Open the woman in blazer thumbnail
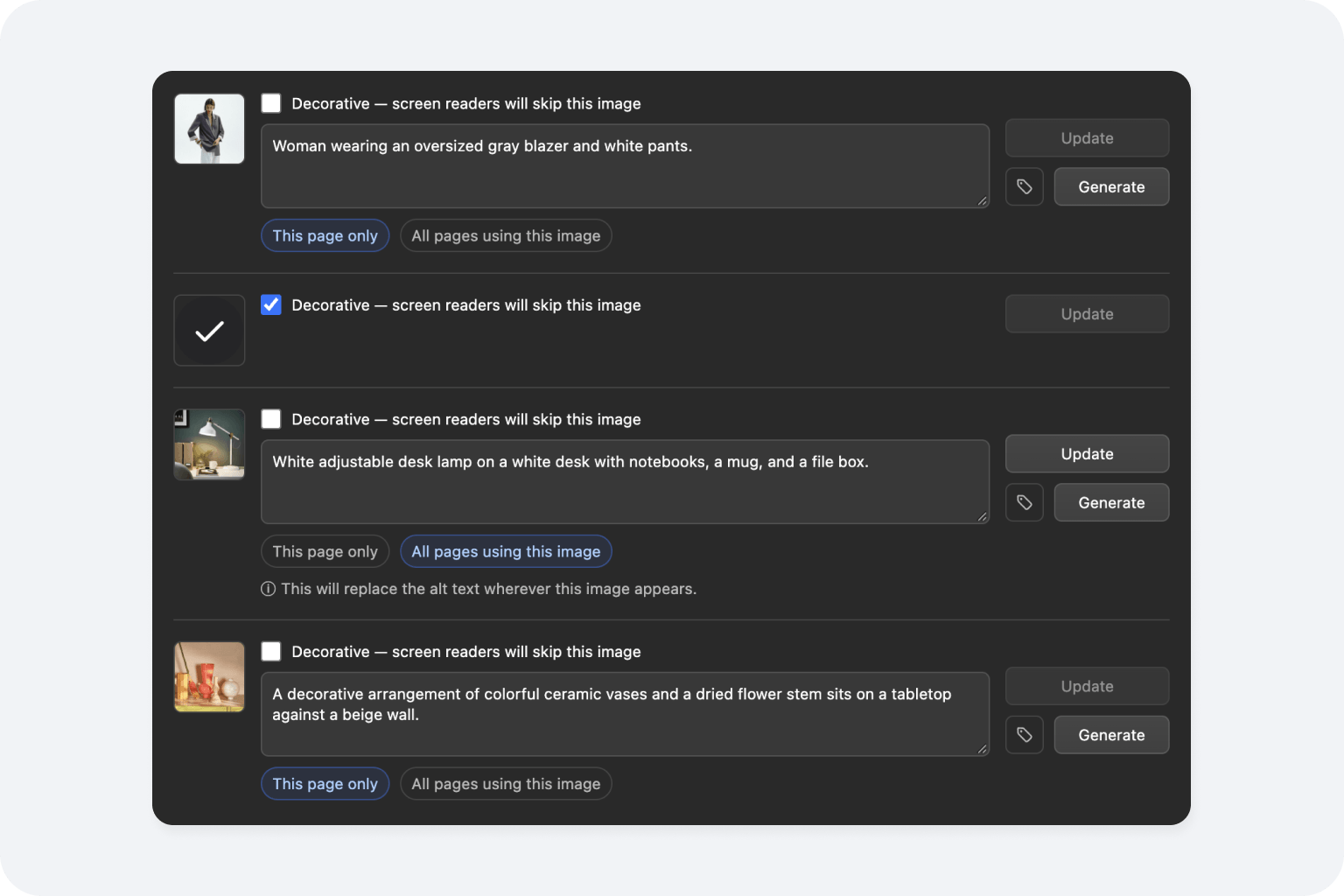The width and height of the screenshot is (1344, 896). tap(209, 129)
